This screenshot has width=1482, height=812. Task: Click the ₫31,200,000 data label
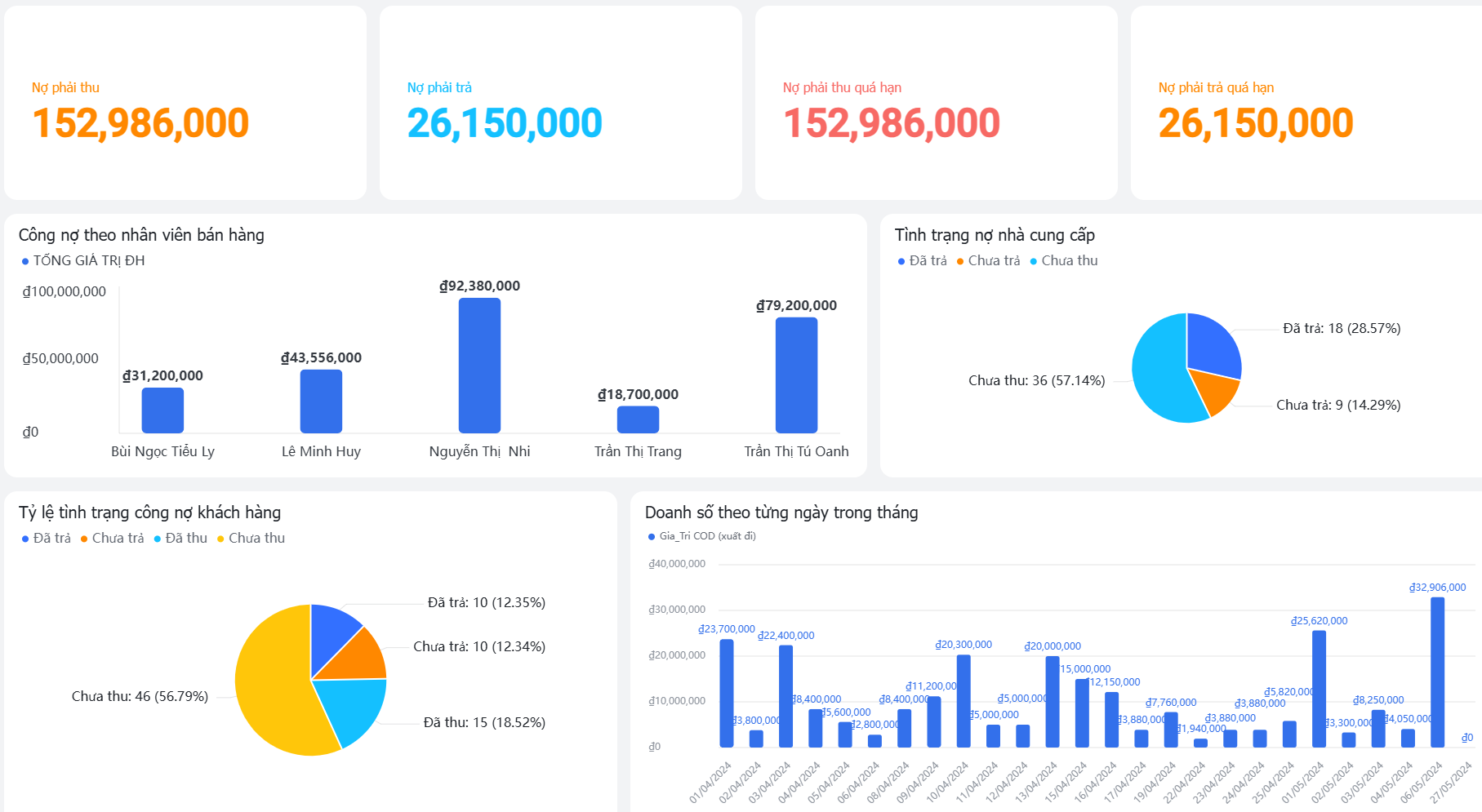coord(162,375)
